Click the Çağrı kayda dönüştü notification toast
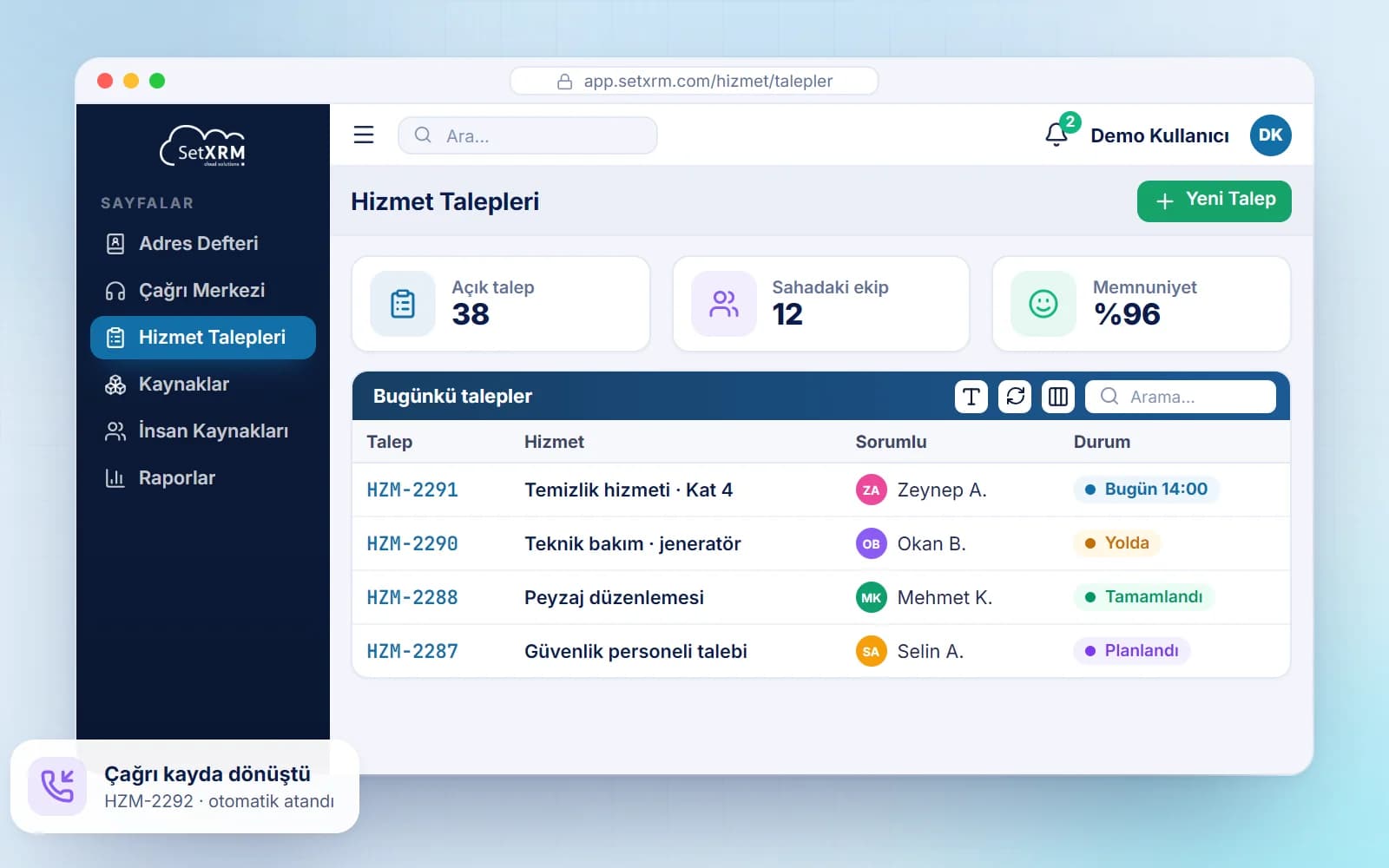The image size is (1389, 868). pos(185,786)
